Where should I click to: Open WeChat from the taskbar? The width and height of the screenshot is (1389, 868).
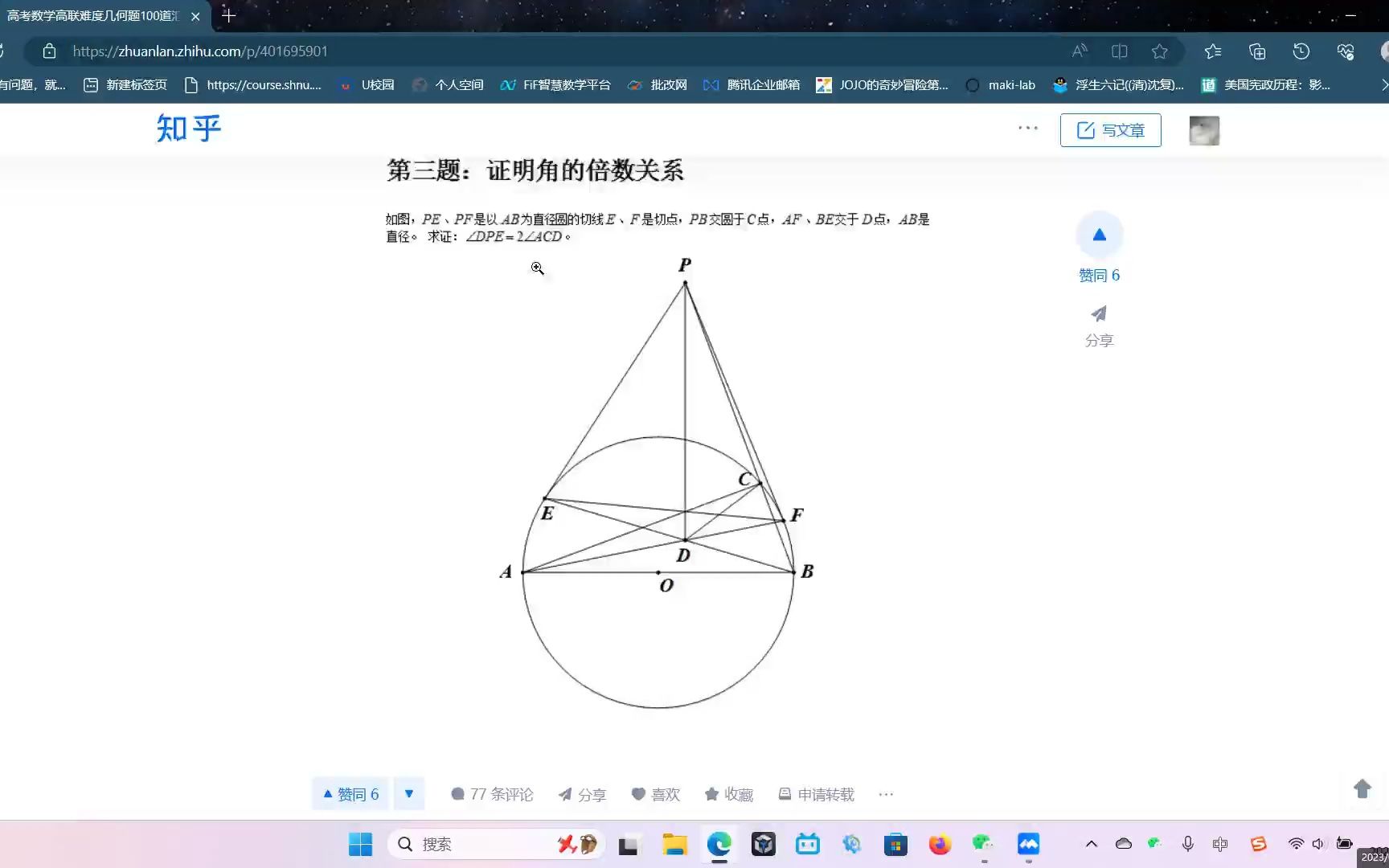(x=984, y=844)
